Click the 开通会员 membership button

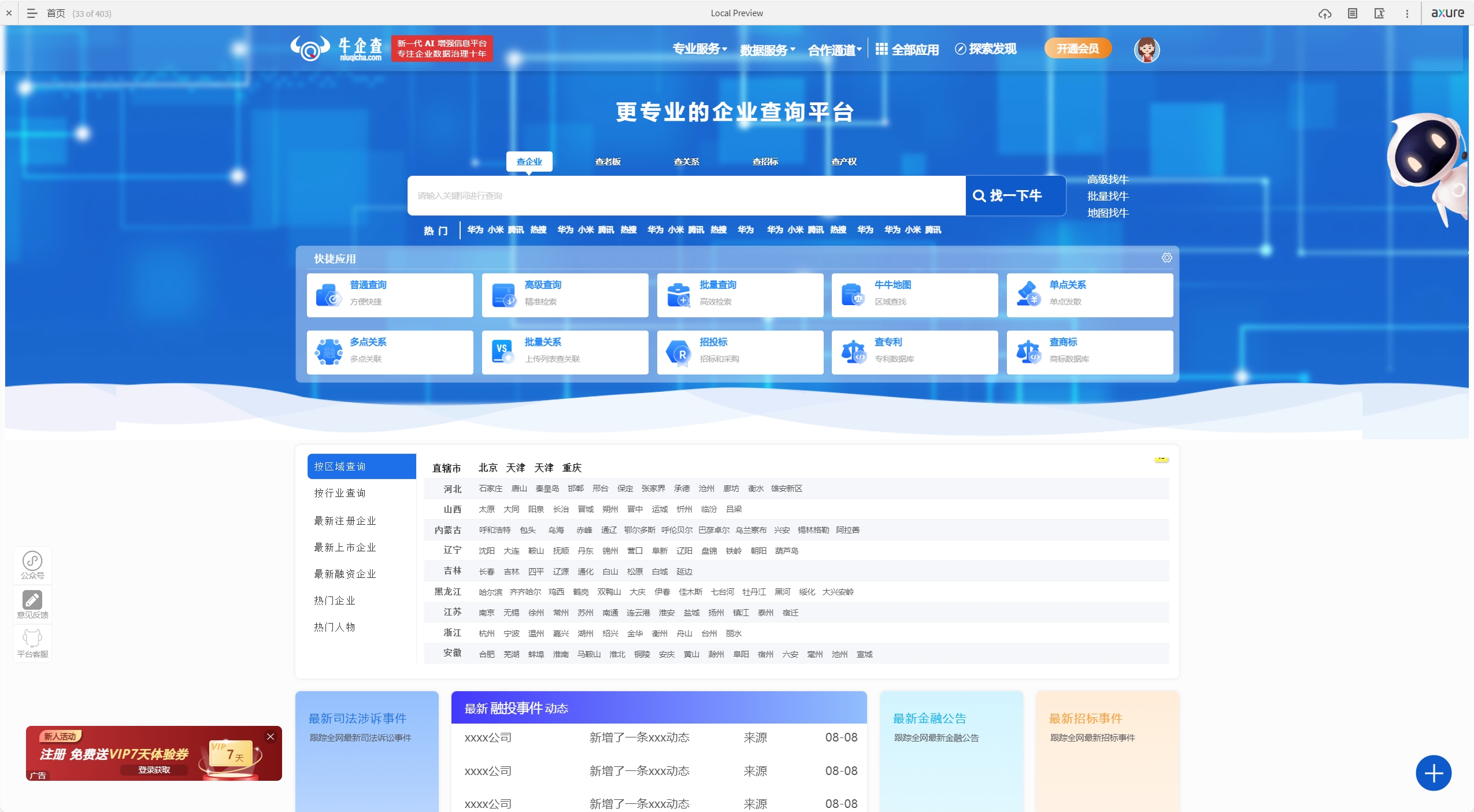coord(1077,49)
